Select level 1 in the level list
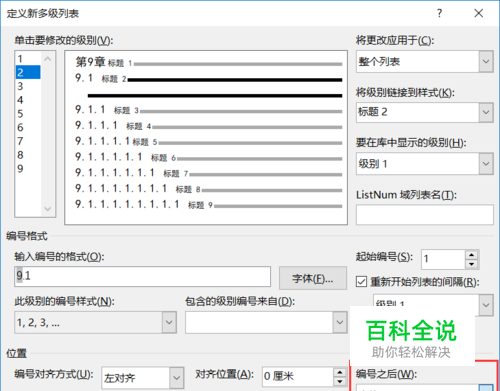The height and width of the screenshot is (391, 500). pyautogui.click(x=28, y=59)
